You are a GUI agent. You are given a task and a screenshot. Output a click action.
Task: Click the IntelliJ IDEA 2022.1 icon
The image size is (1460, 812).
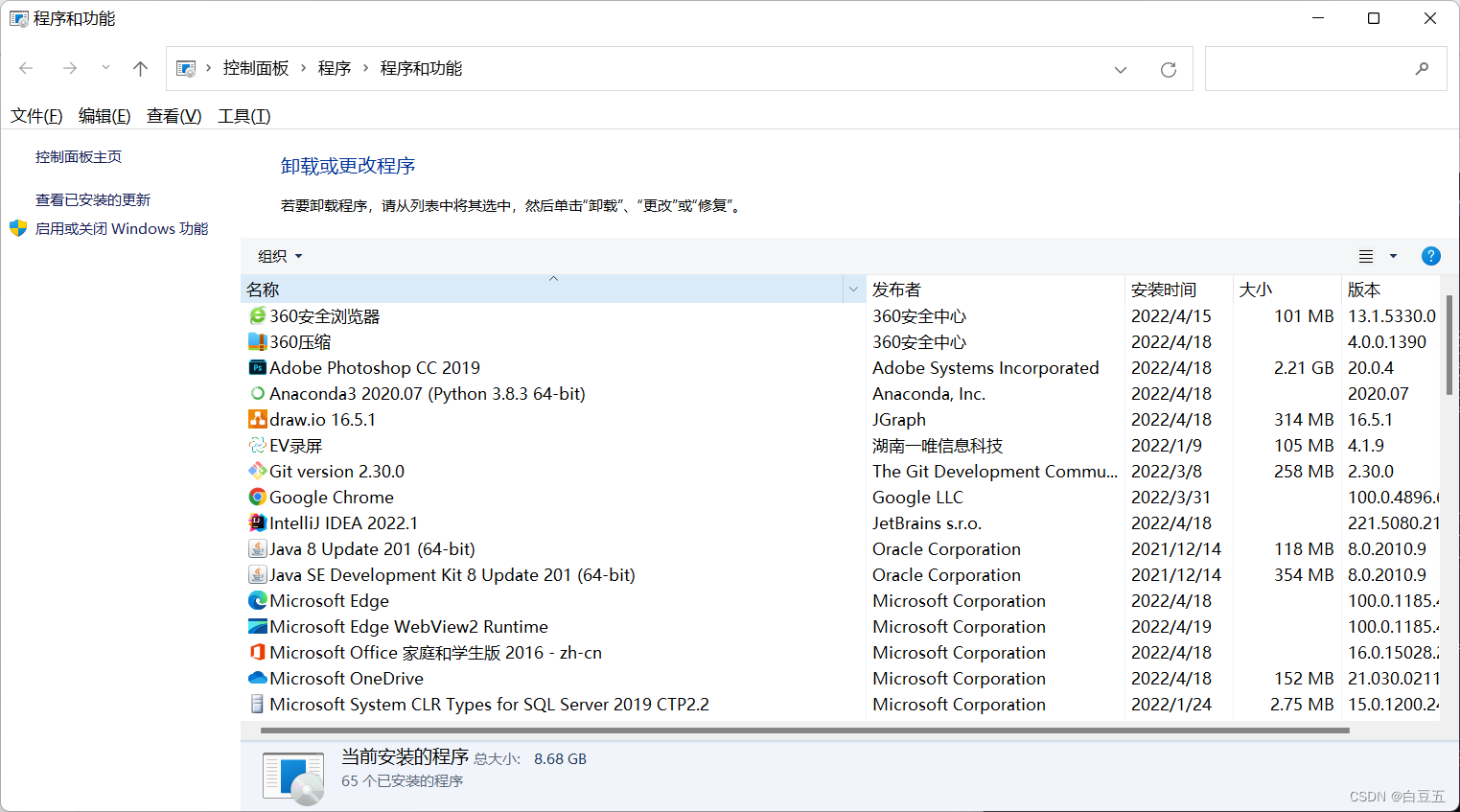point(257,523)
